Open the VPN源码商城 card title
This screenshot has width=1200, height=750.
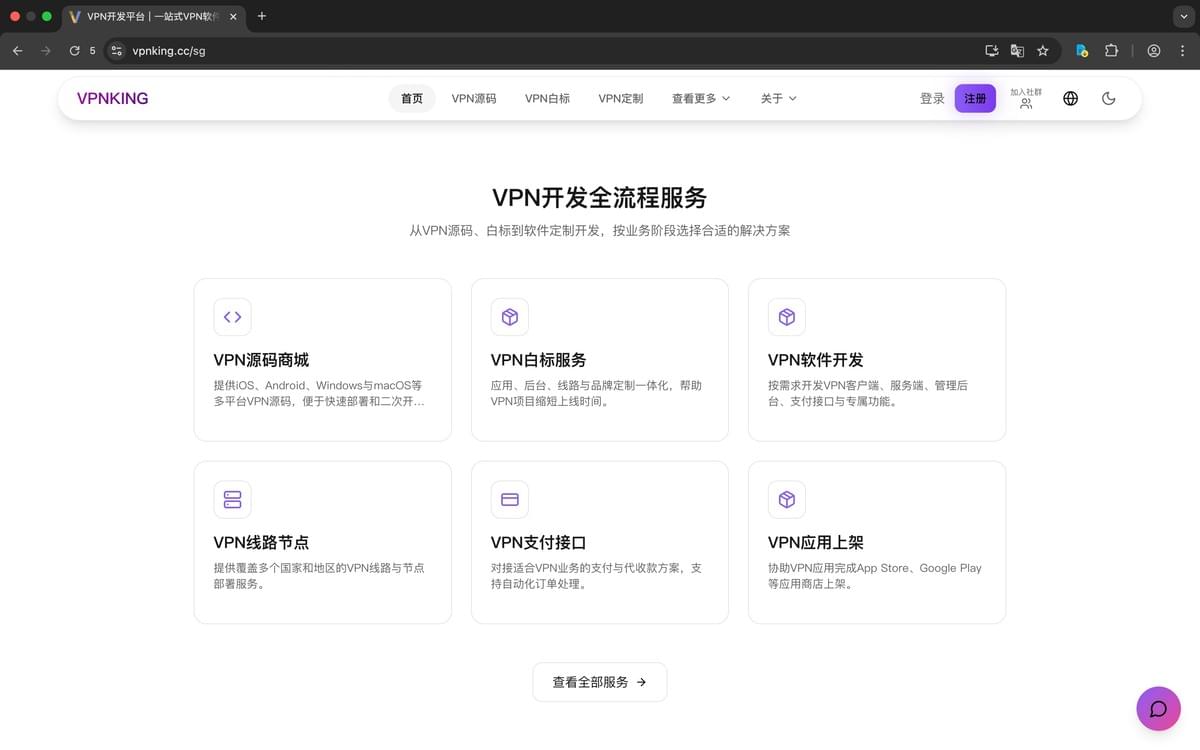[261, 360]
